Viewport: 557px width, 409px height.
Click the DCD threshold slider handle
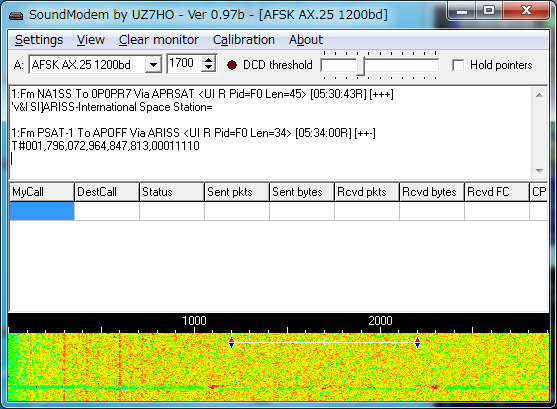pos(361,65)
